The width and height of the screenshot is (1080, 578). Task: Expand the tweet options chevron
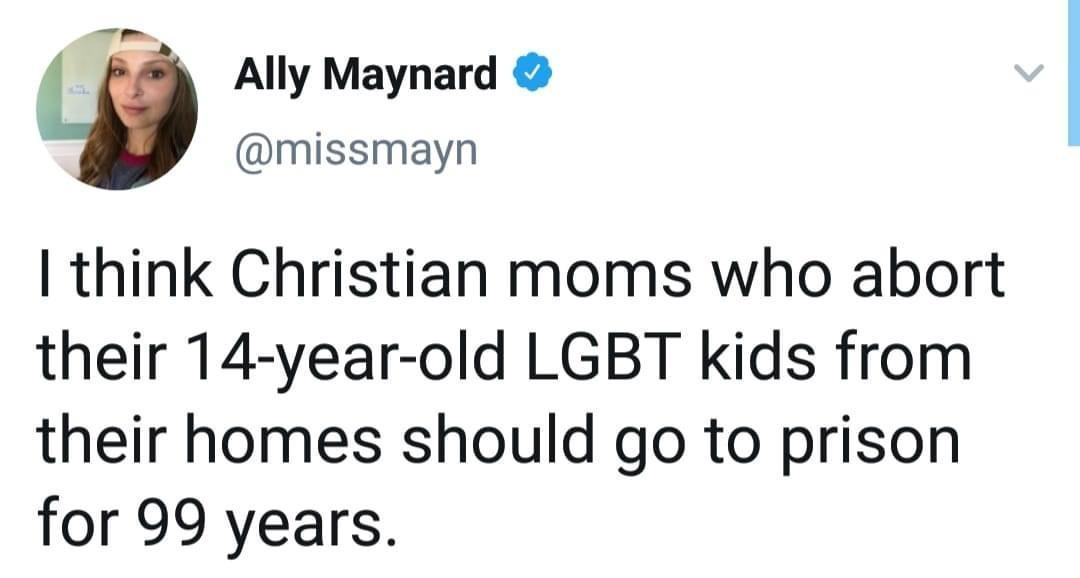(x=1030, y=72)
